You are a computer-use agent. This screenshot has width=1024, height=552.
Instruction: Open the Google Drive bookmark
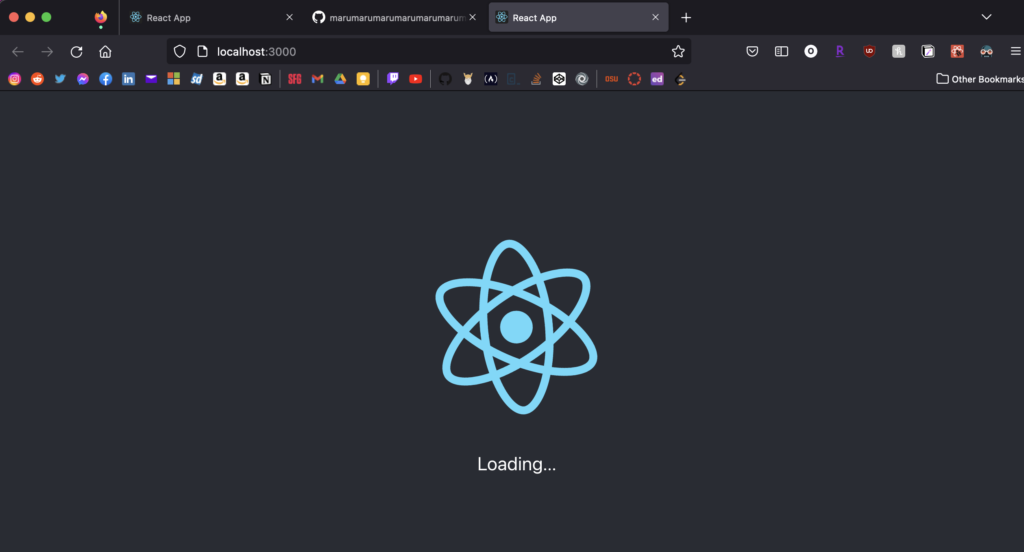pos(340,79)
